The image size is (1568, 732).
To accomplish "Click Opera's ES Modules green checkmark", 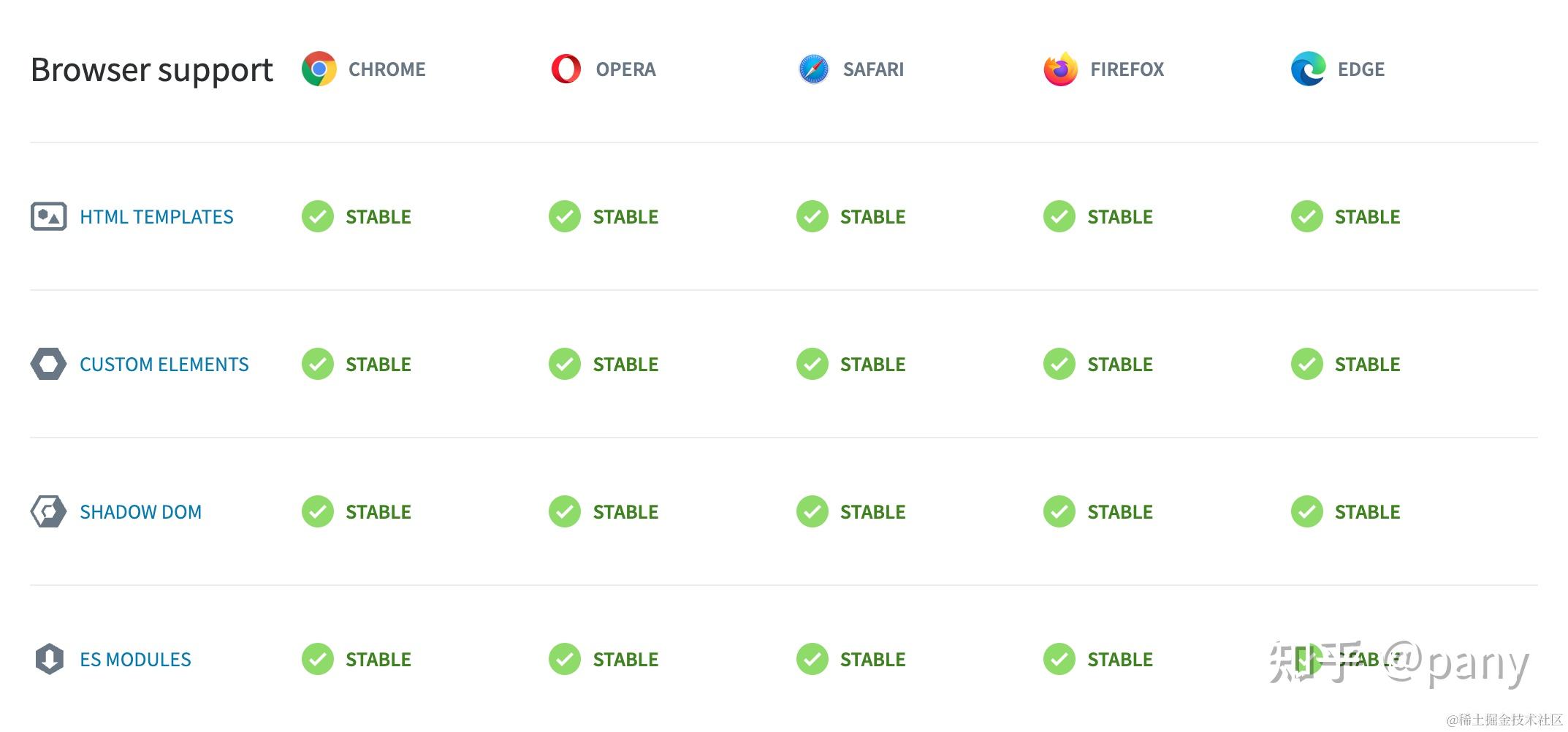I will (565, 659).
